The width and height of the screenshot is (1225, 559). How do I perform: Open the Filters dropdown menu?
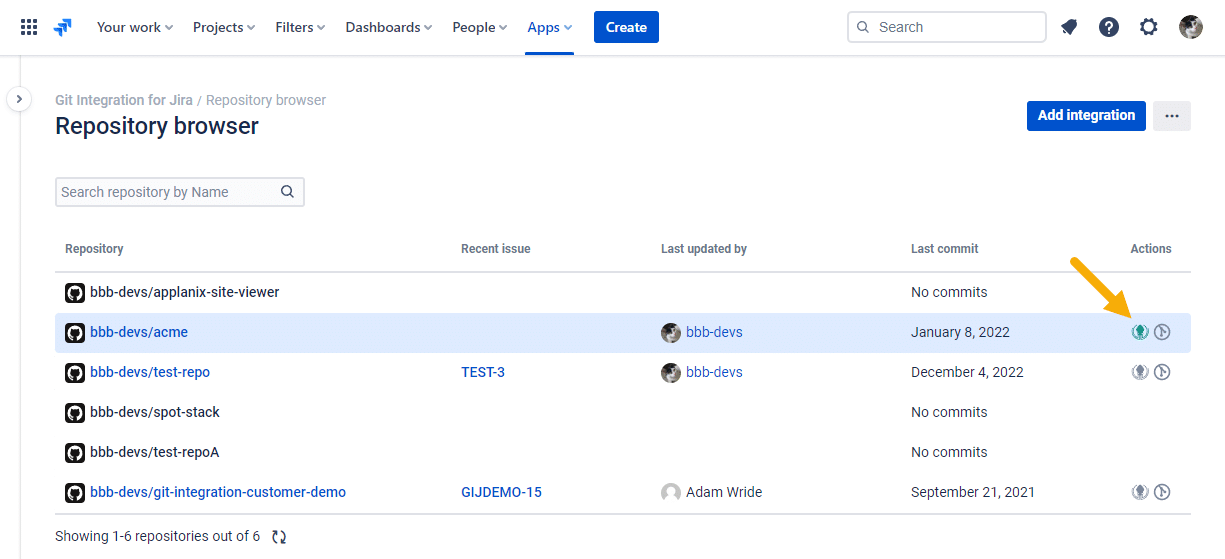[x=300, y=27]
